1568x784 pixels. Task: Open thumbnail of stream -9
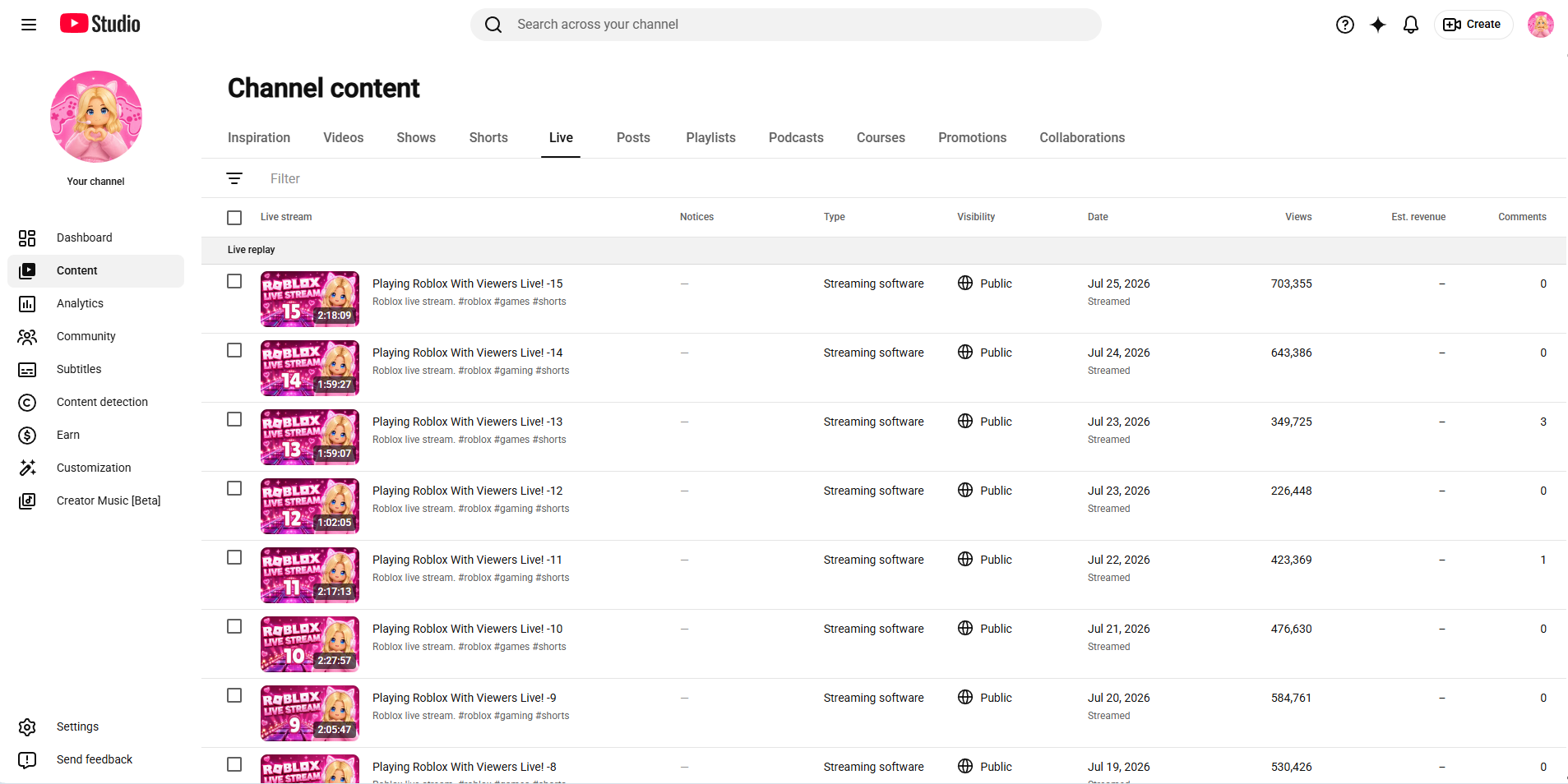pos(310,713)
